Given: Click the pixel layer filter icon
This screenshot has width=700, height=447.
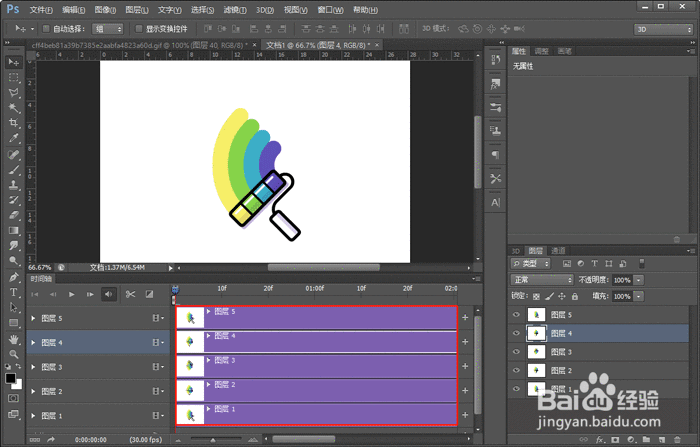Looking at the screenshot, I should 567,263.
